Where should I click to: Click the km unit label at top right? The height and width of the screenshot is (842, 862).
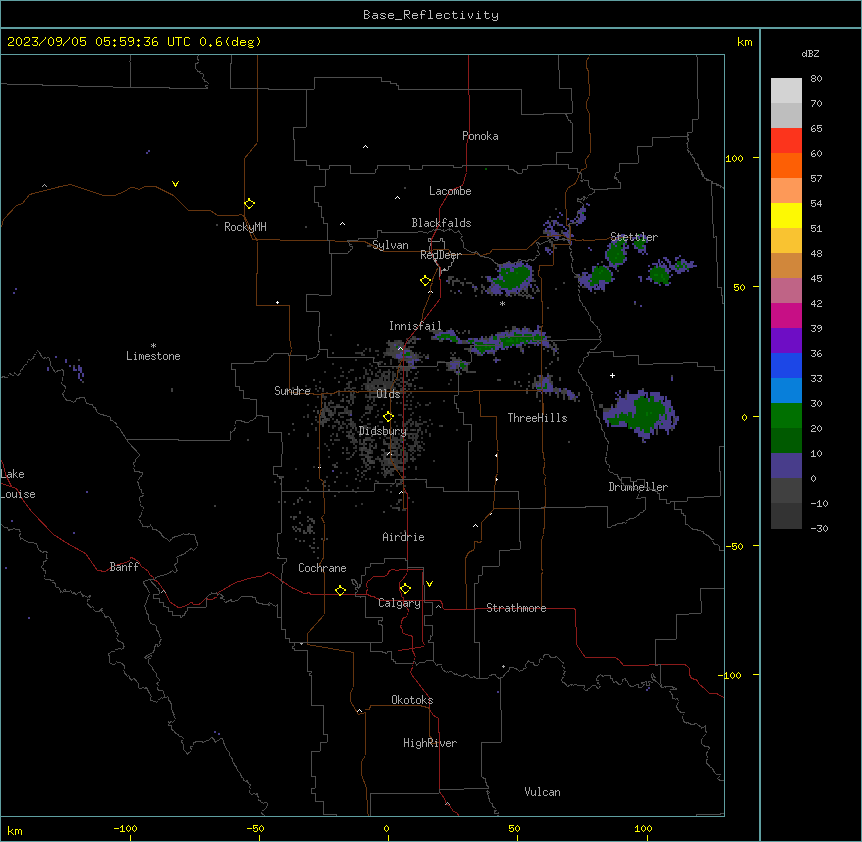(744, 42)
